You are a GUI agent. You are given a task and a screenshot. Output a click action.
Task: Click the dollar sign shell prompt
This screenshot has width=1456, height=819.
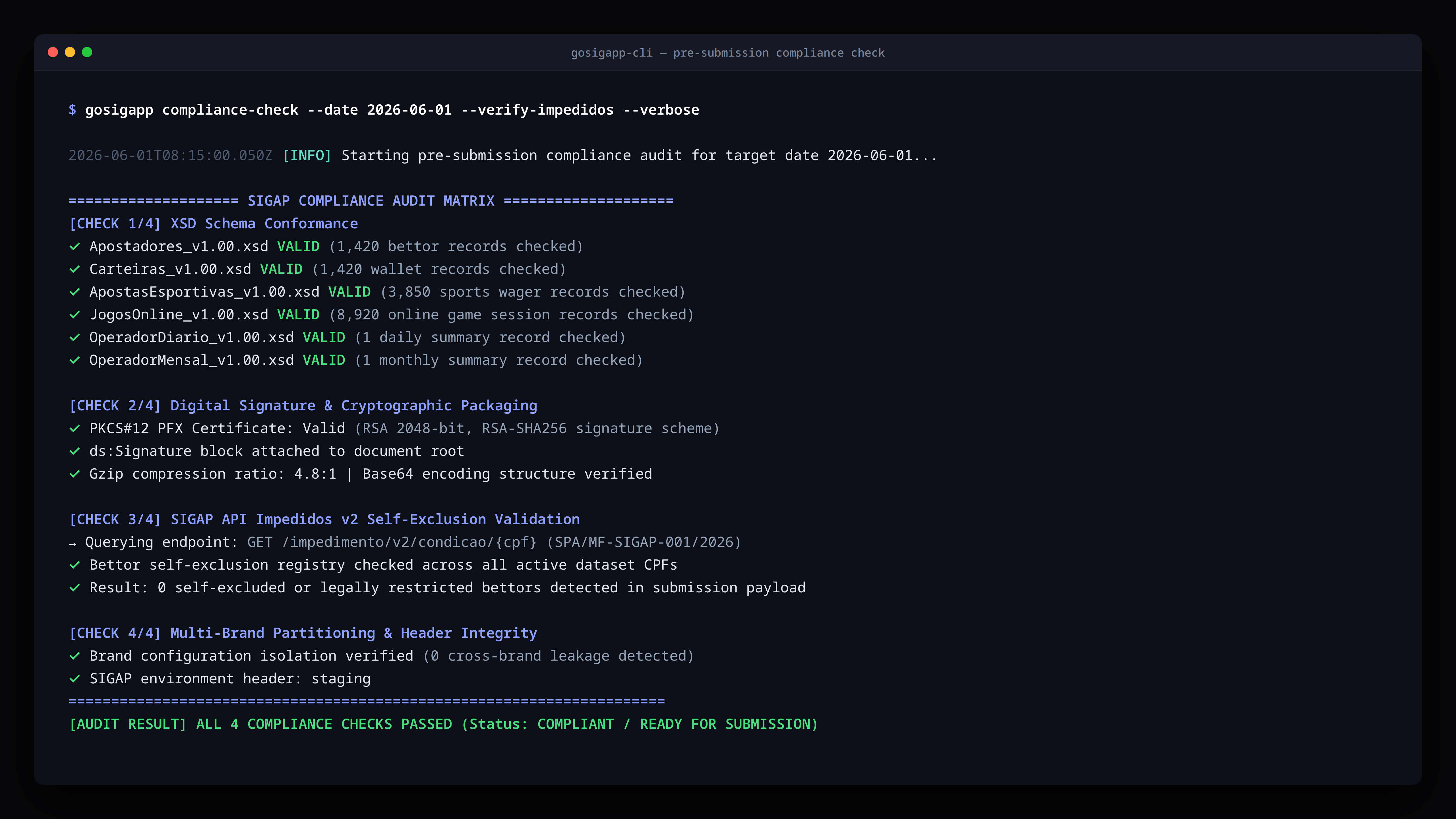click(x=72, y=110)
